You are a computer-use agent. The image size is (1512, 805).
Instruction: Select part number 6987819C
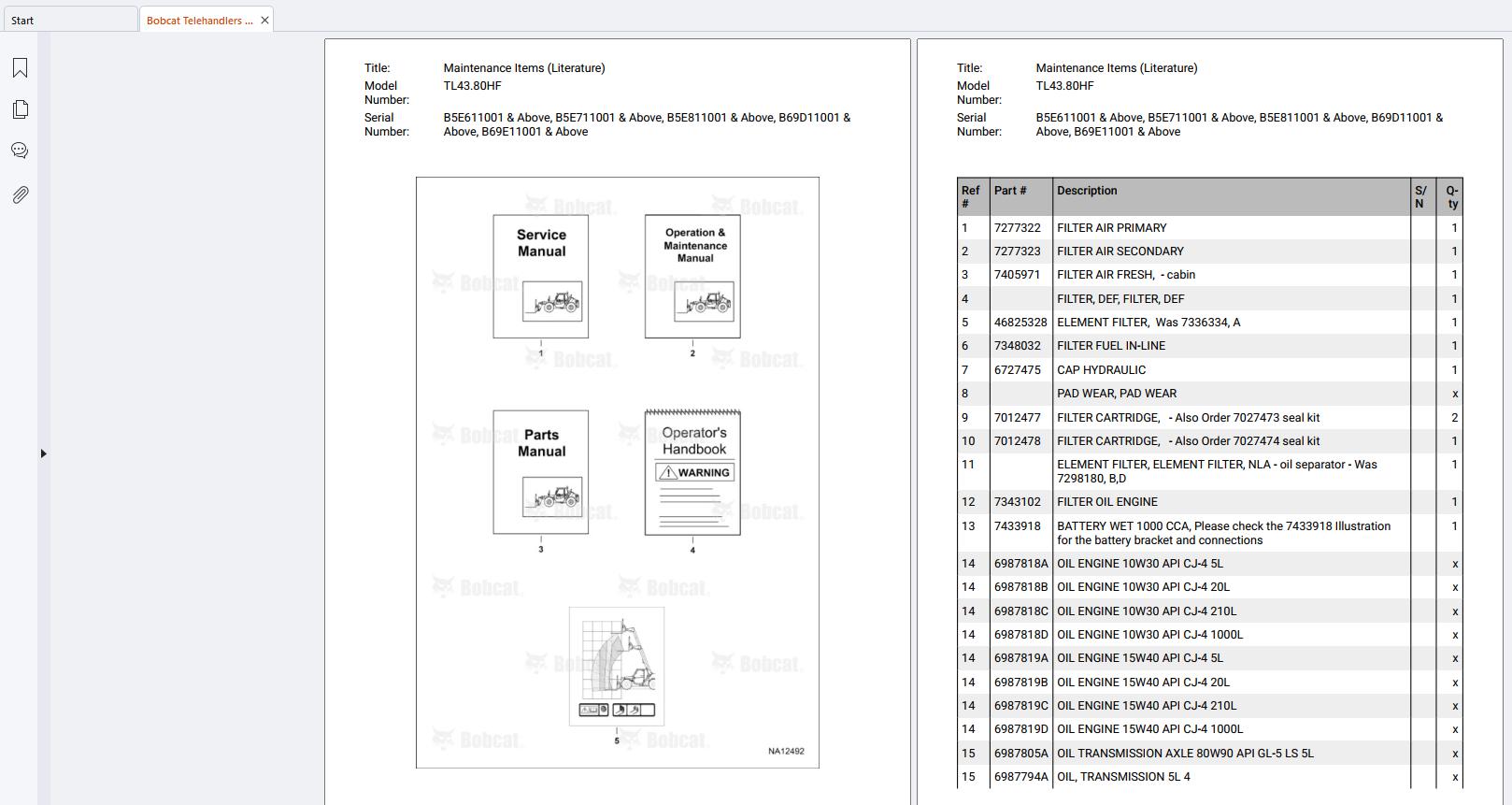click(x=1021, y=706)
